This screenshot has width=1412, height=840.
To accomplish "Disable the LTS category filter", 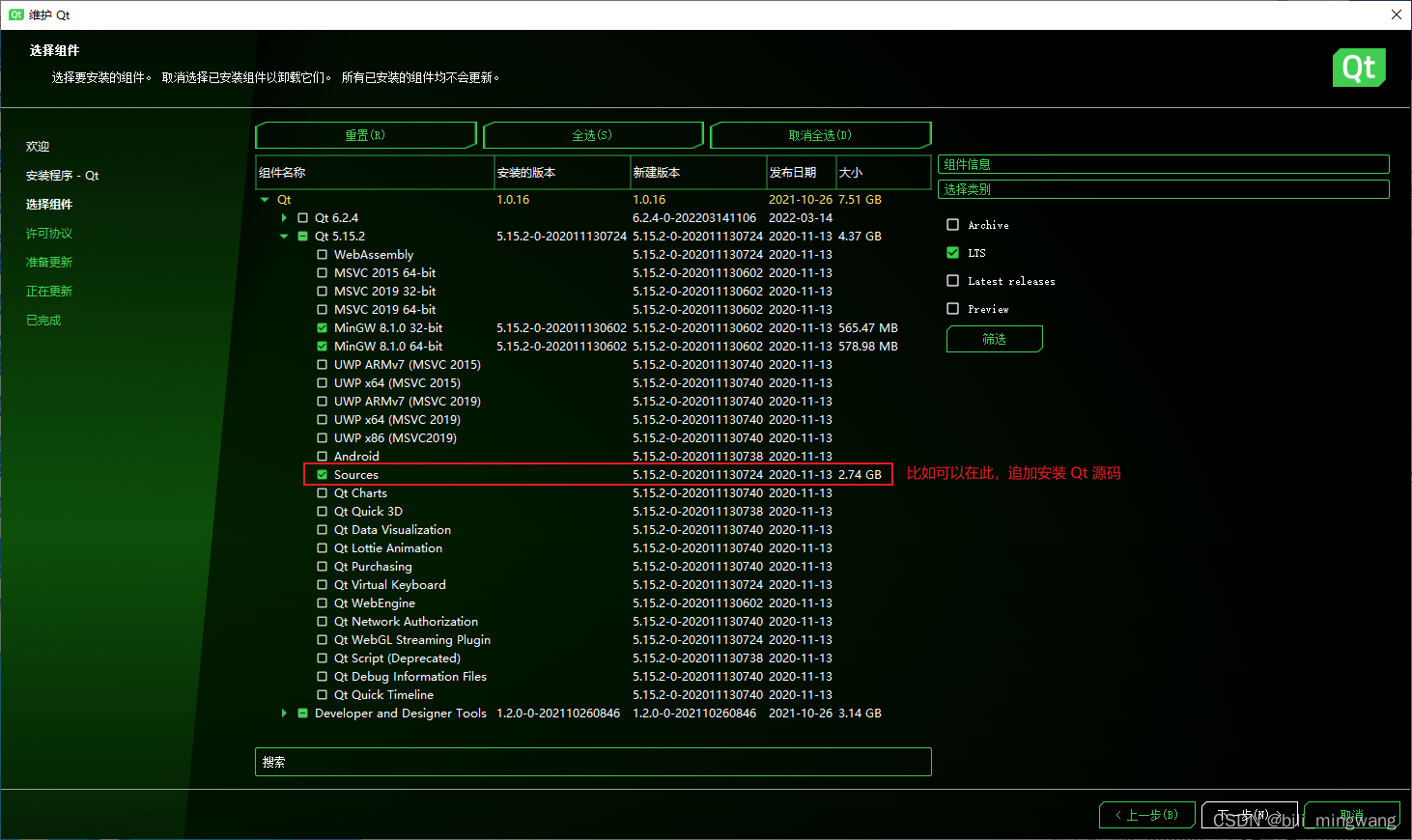I will coord(953,253).
